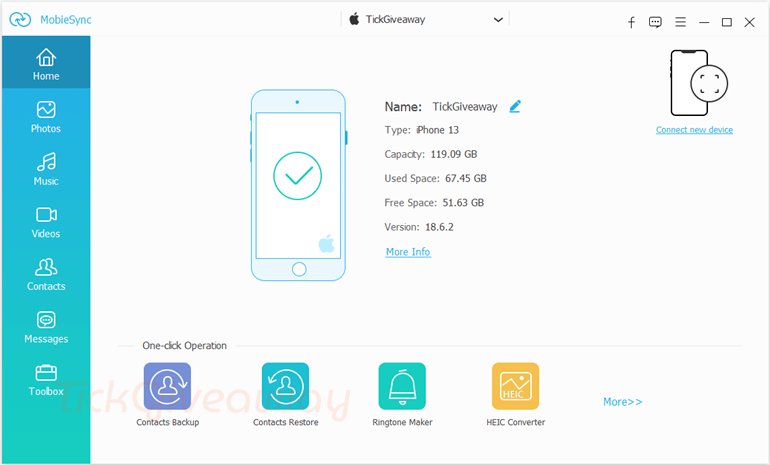Go to Photos in the sidebar
The height and width of the screenshot is (465, 770).
point(46,117)
